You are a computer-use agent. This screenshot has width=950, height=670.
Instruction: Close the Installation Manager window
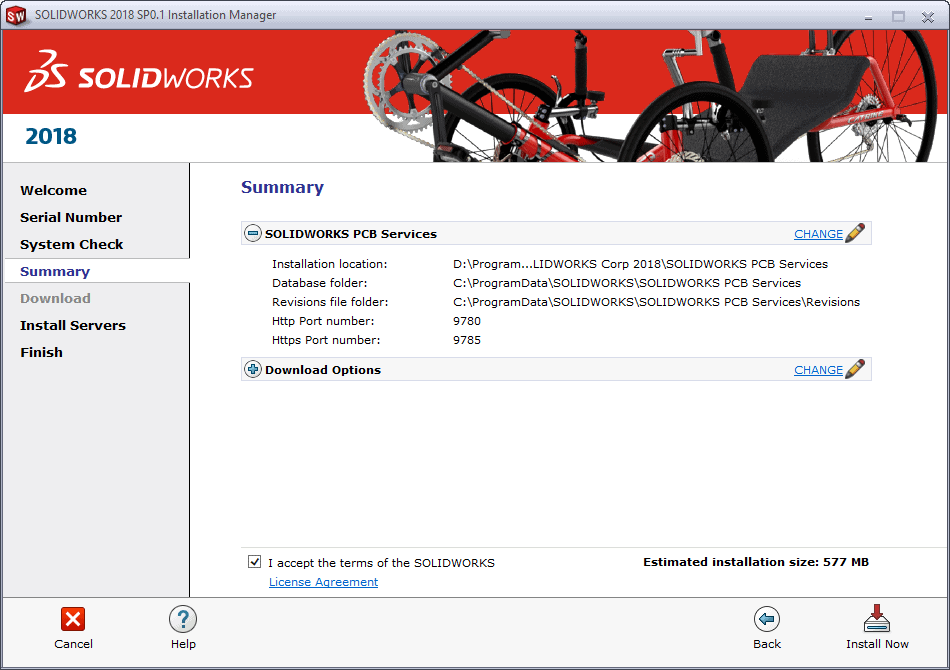927,17
